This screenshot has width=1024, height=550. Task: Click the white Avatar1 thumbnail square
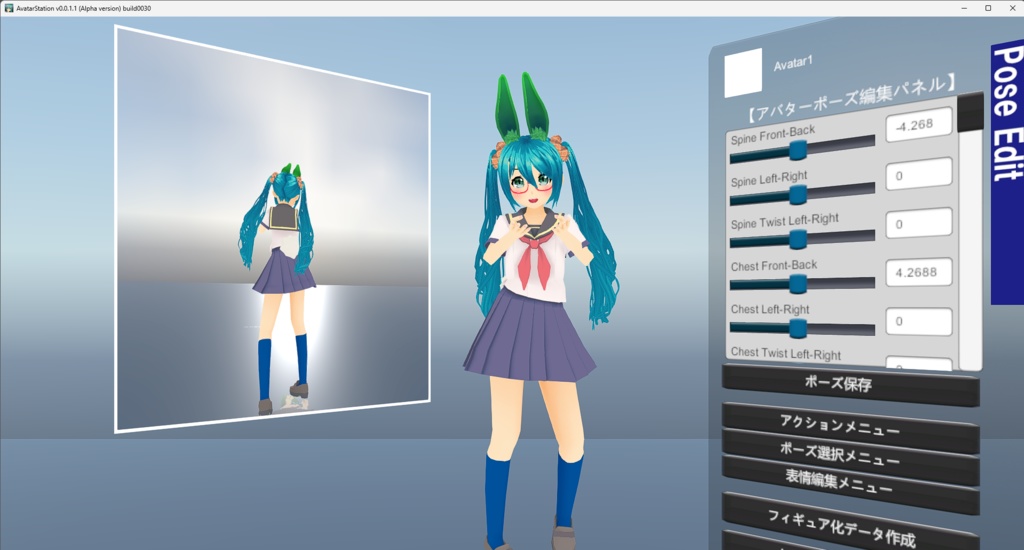[743, 73]
